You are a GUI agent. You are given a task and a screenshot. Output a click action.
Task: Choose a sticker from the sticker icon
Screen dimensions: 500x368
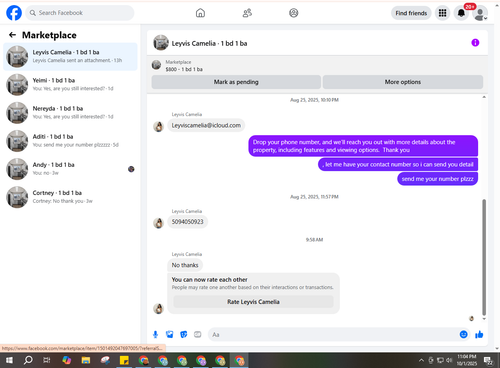click(184, 334)
